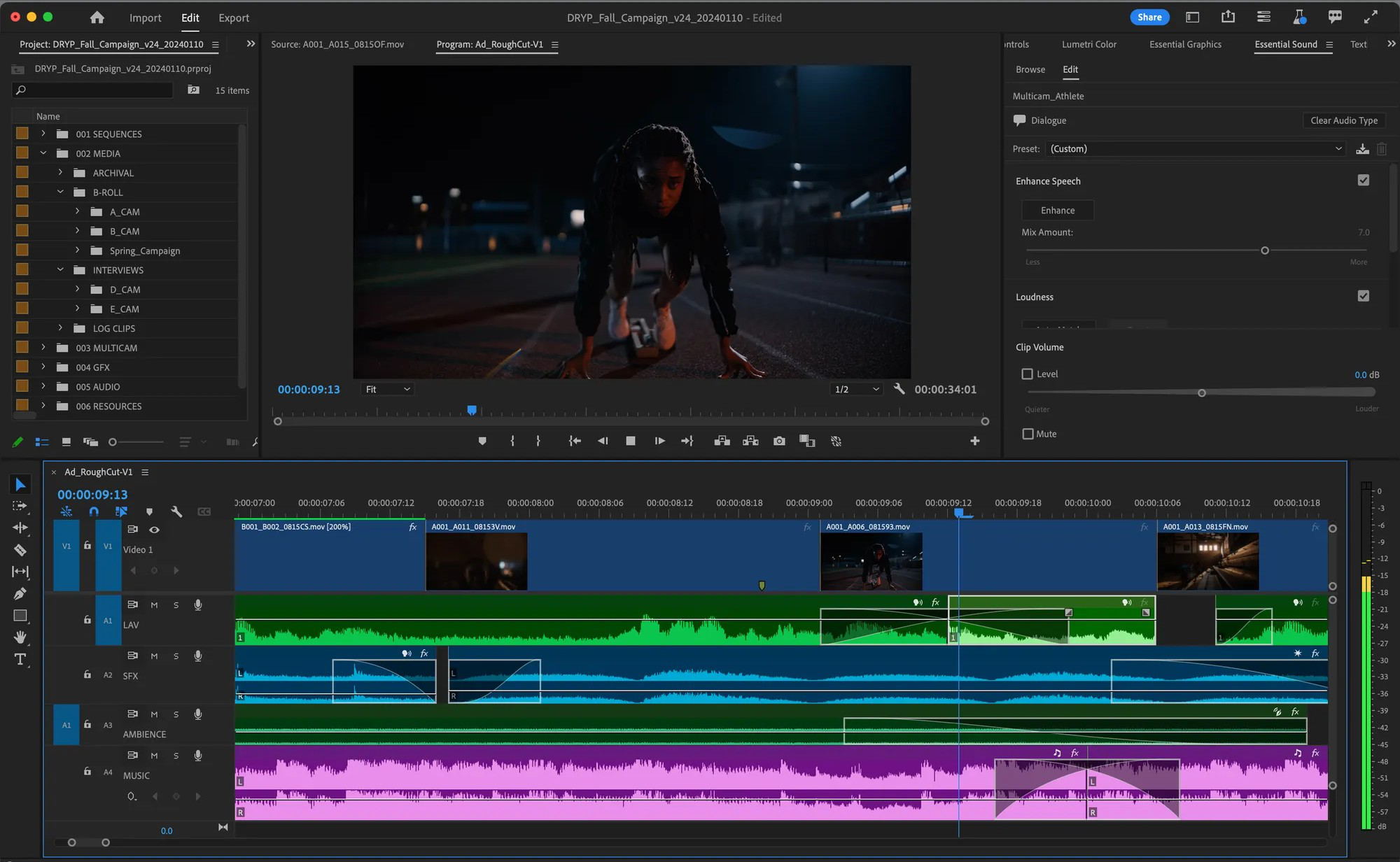Toggle Snap with the magnet icon in timeline
The width and height of the screenshot is (1400, 862).
coord(94,511)
